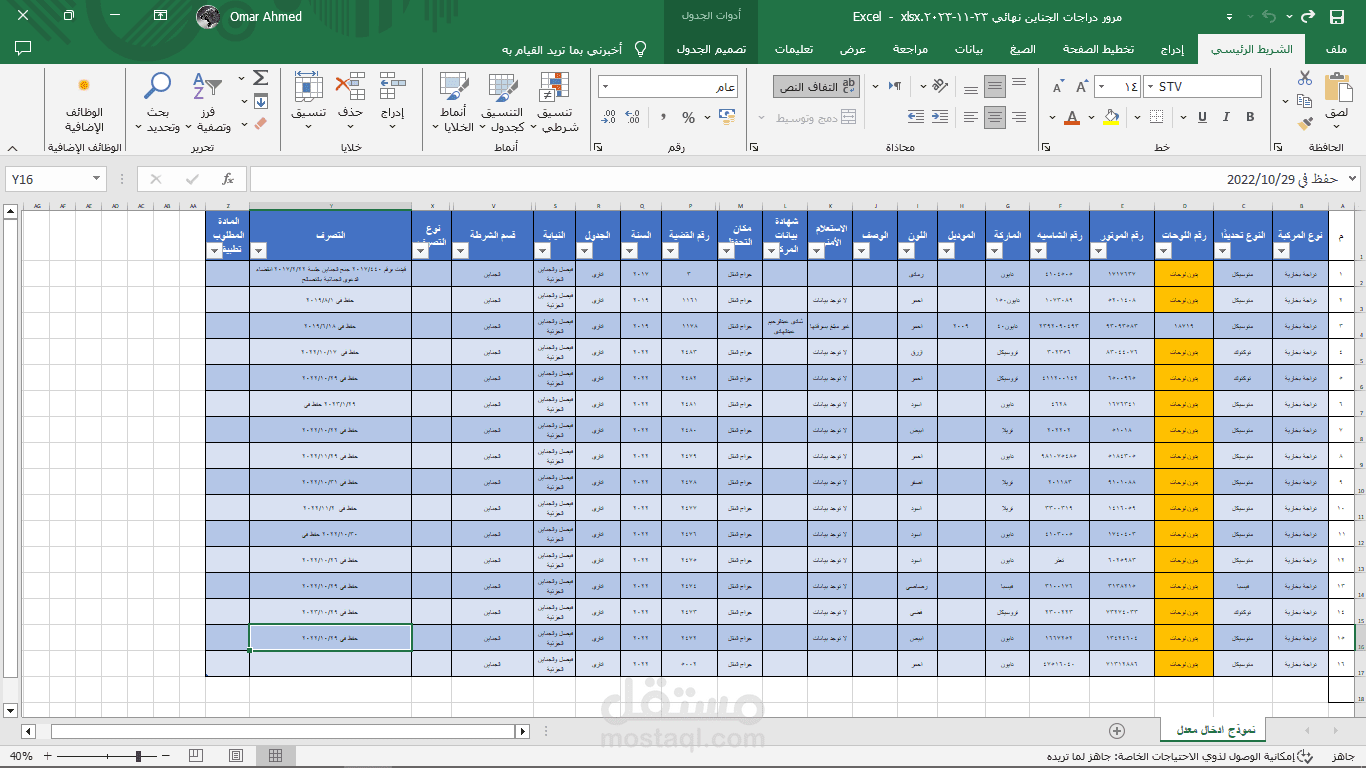Image resolution: width=1366 pixels, height=768 pixels.
Task: Expand the Name Box dropdown showing Y16
Action: click(x=97, y=179)
